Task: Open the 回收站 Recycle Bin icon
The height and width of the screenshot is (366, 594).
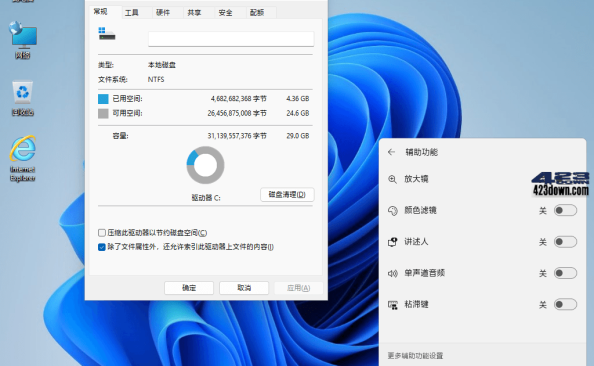Action: 23,98
